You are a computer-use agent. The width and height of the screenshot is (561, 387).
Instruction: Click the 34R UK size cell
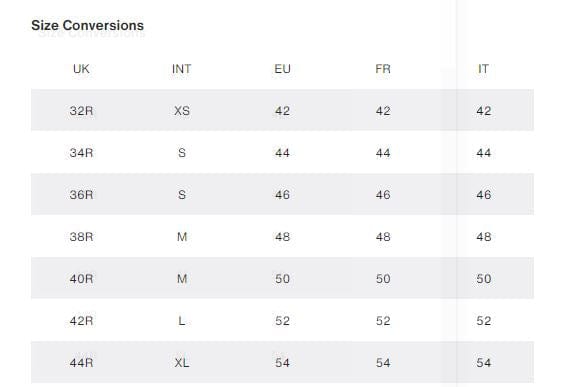click(81, 153)
